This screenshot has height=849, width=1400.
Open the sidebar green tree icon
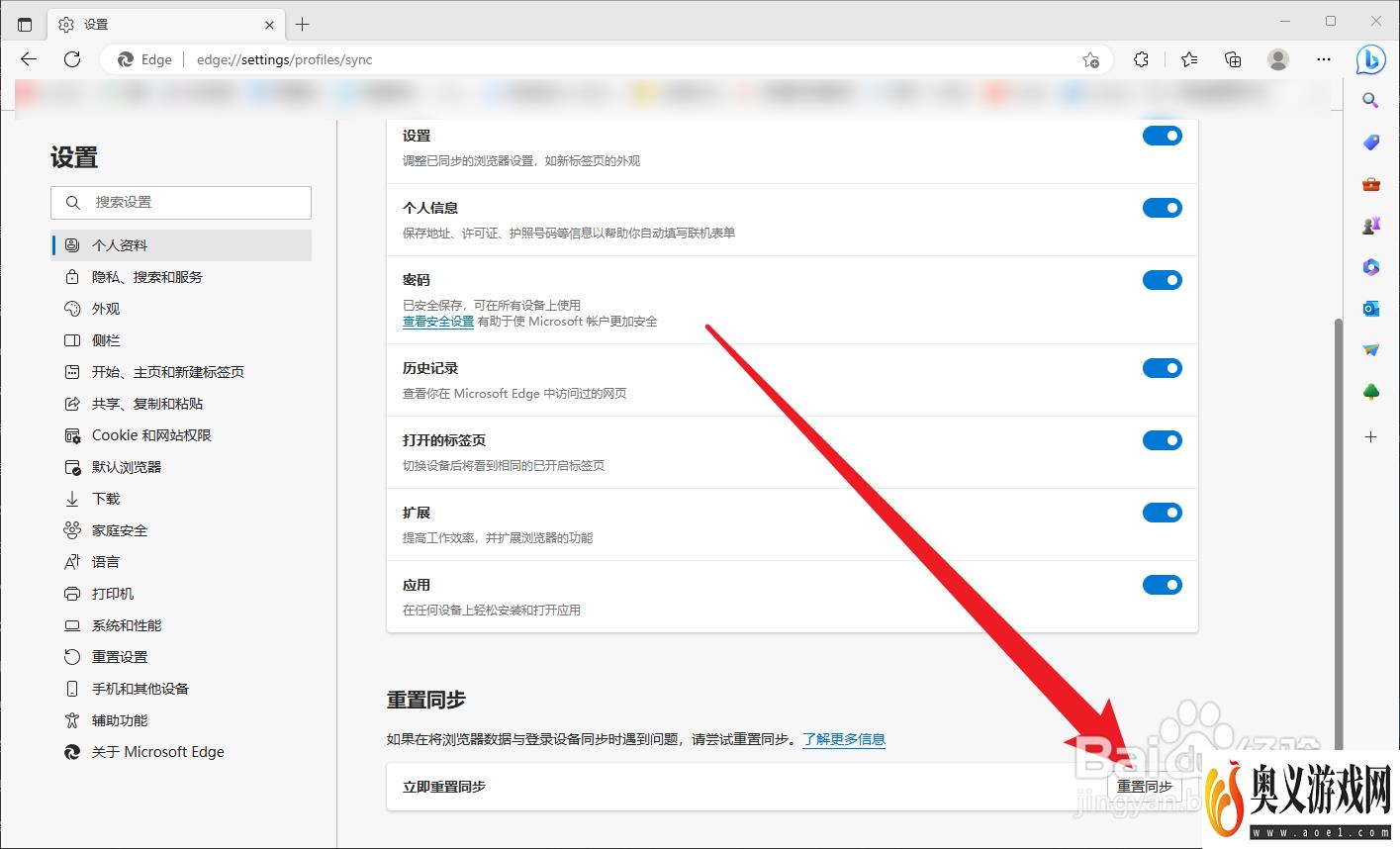coord(1370,393)
